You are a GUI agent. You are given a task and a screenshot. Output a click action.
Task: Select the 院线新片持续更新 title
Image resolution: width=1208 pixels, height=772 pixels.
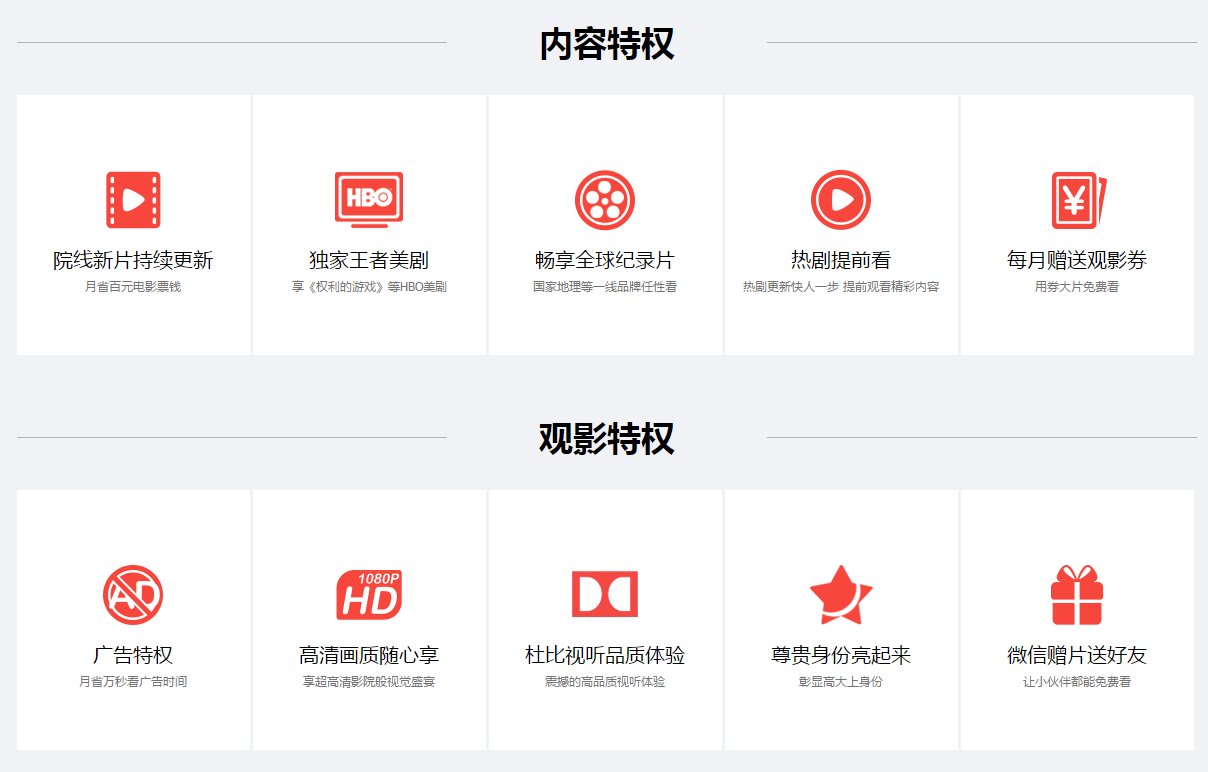tap(133, 261)
